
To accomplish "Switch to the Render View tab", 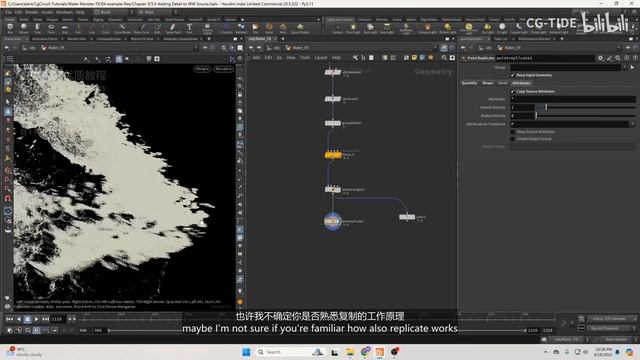I will [77, 39].
